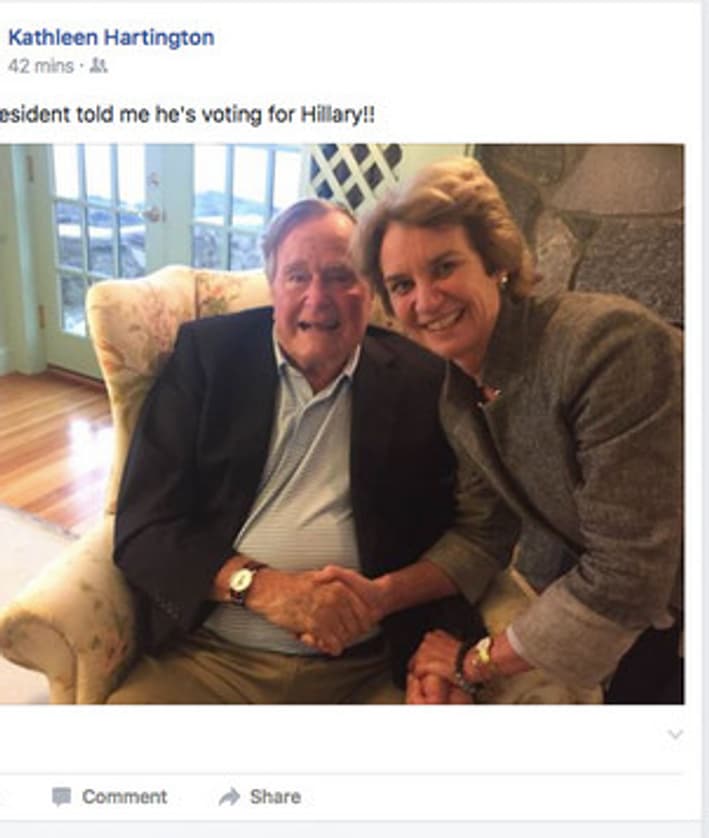The image size is (709, 838).
Task: Click the Share arrow icon
Action: (x=229, y=797)
